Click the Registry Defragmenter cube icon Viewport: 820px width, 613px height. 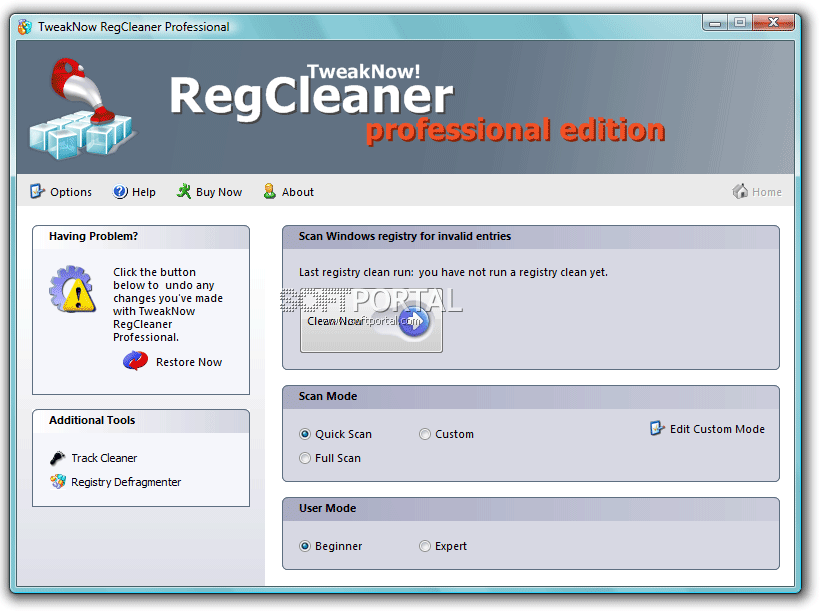(x=58, y=482)
